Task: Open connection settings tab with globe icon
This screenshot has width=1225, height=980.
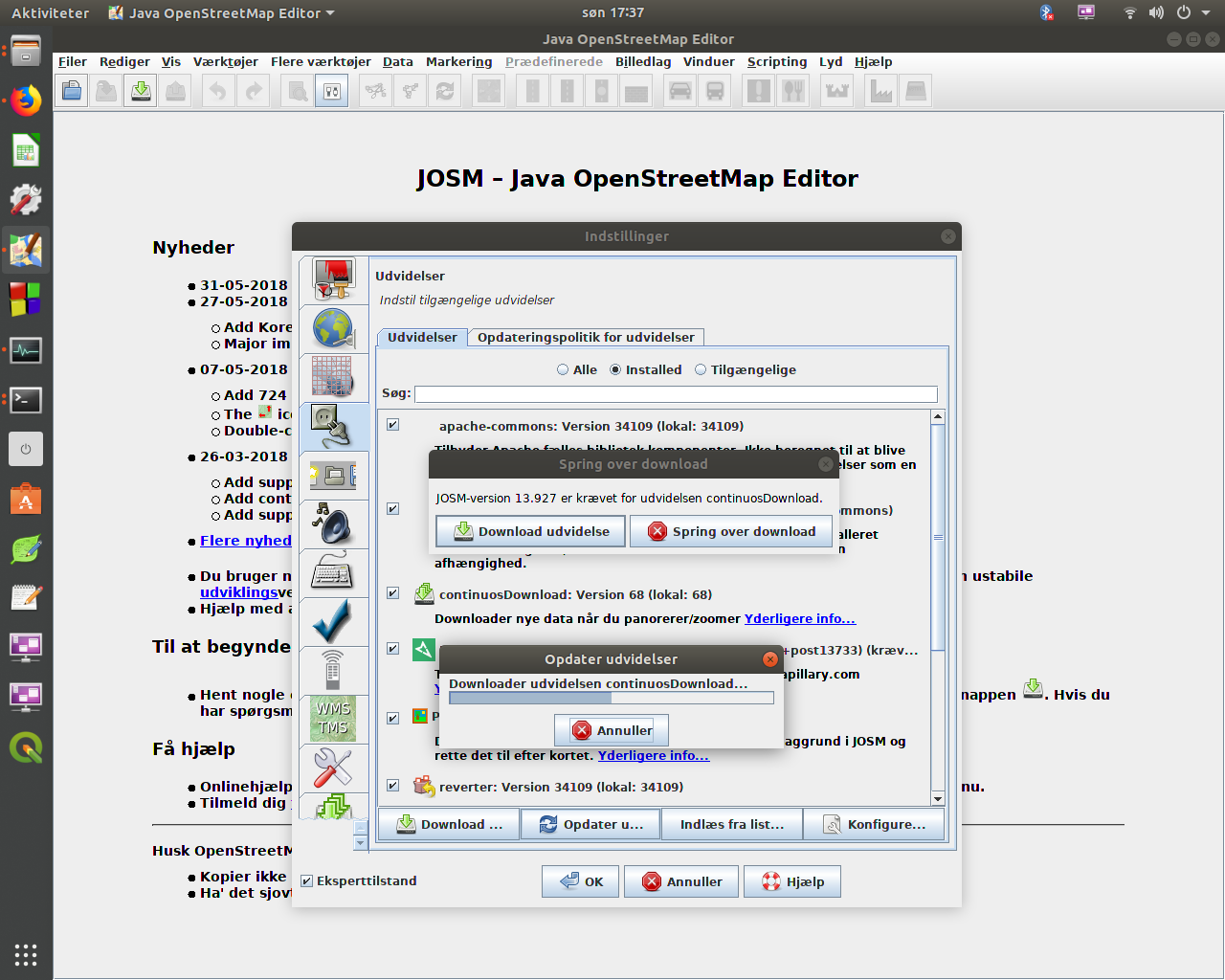Action: click(334, 329)
